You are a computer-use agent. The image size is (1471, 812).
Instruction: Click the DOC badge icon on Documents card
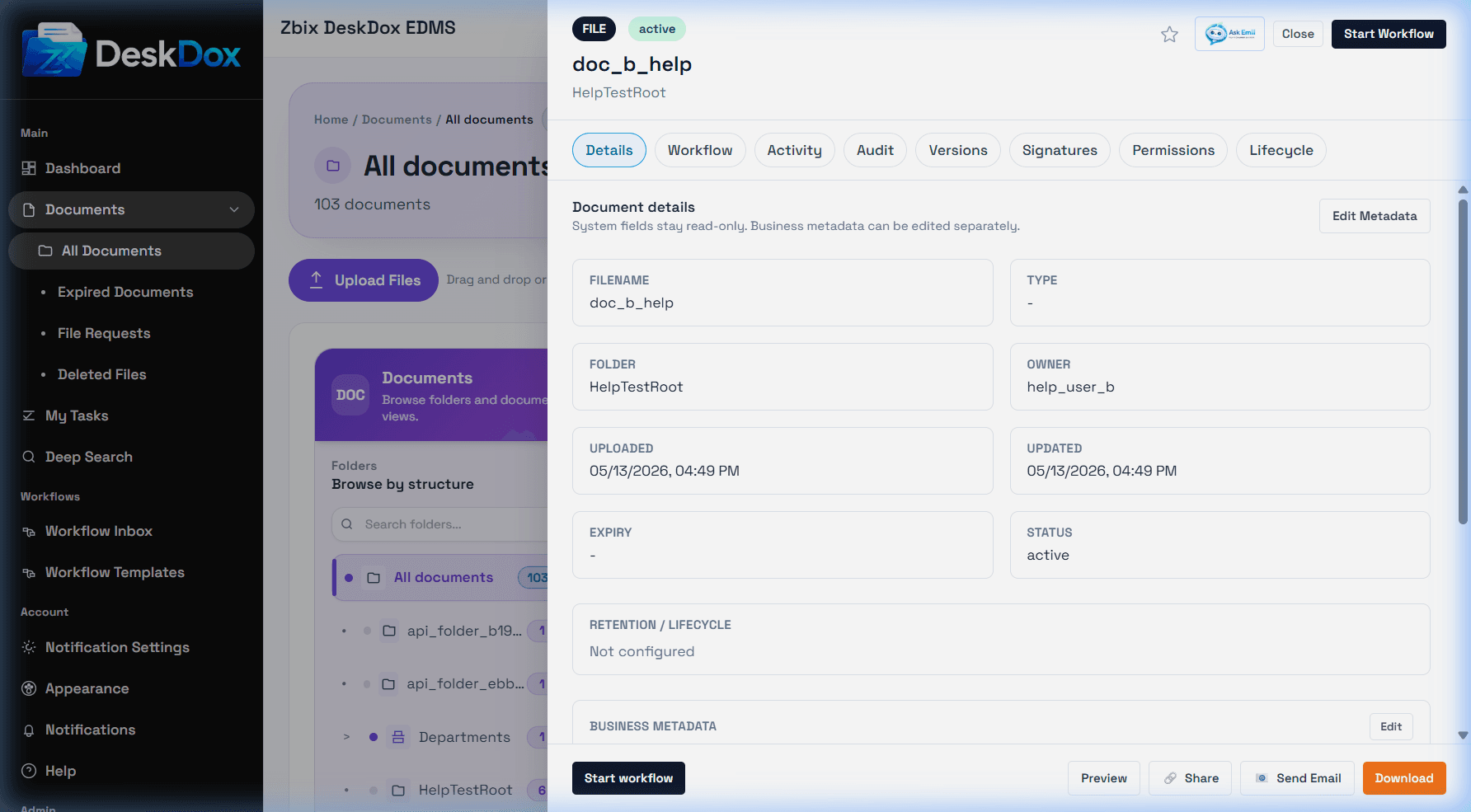click(x=350, y=395)
